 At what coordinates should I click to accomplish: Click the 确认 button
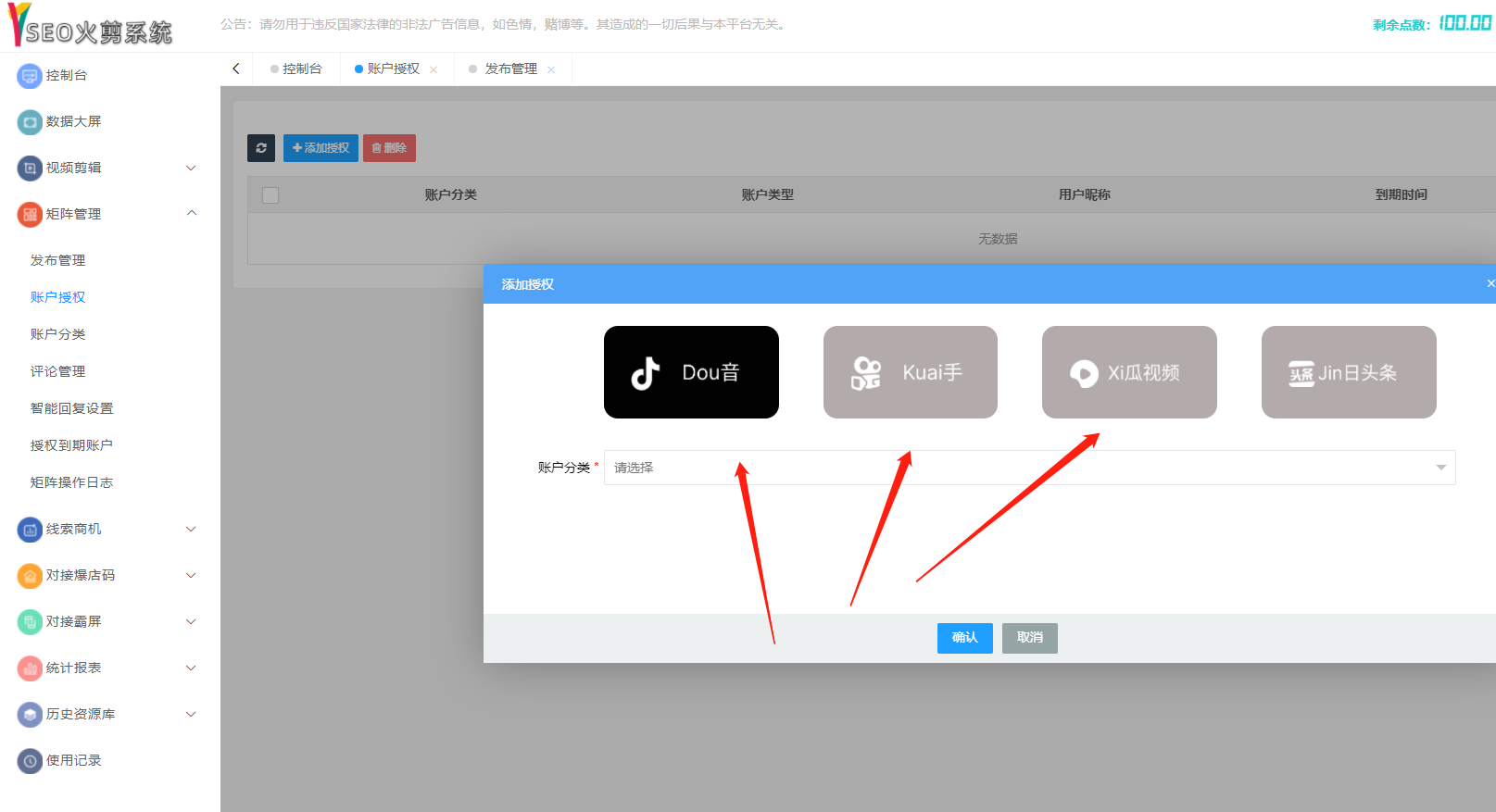pyautogui.click(x=964, y=638)
